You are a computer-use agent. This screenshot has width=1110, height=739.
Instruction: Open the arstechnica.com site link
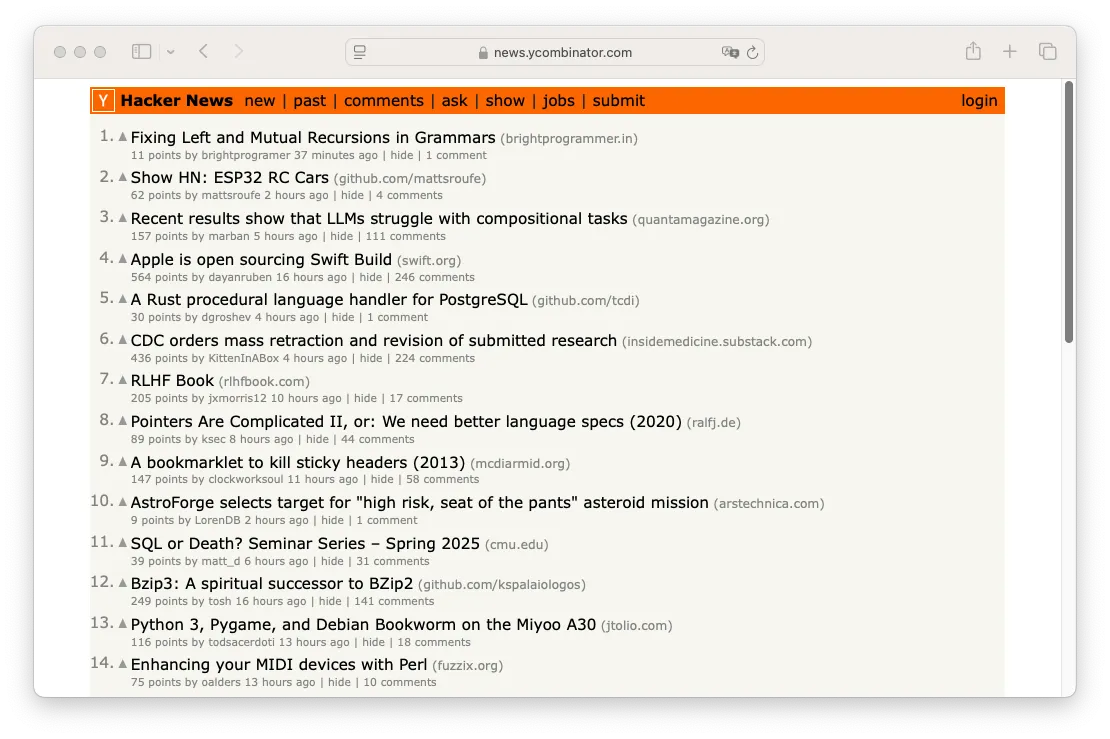point(769,503)
